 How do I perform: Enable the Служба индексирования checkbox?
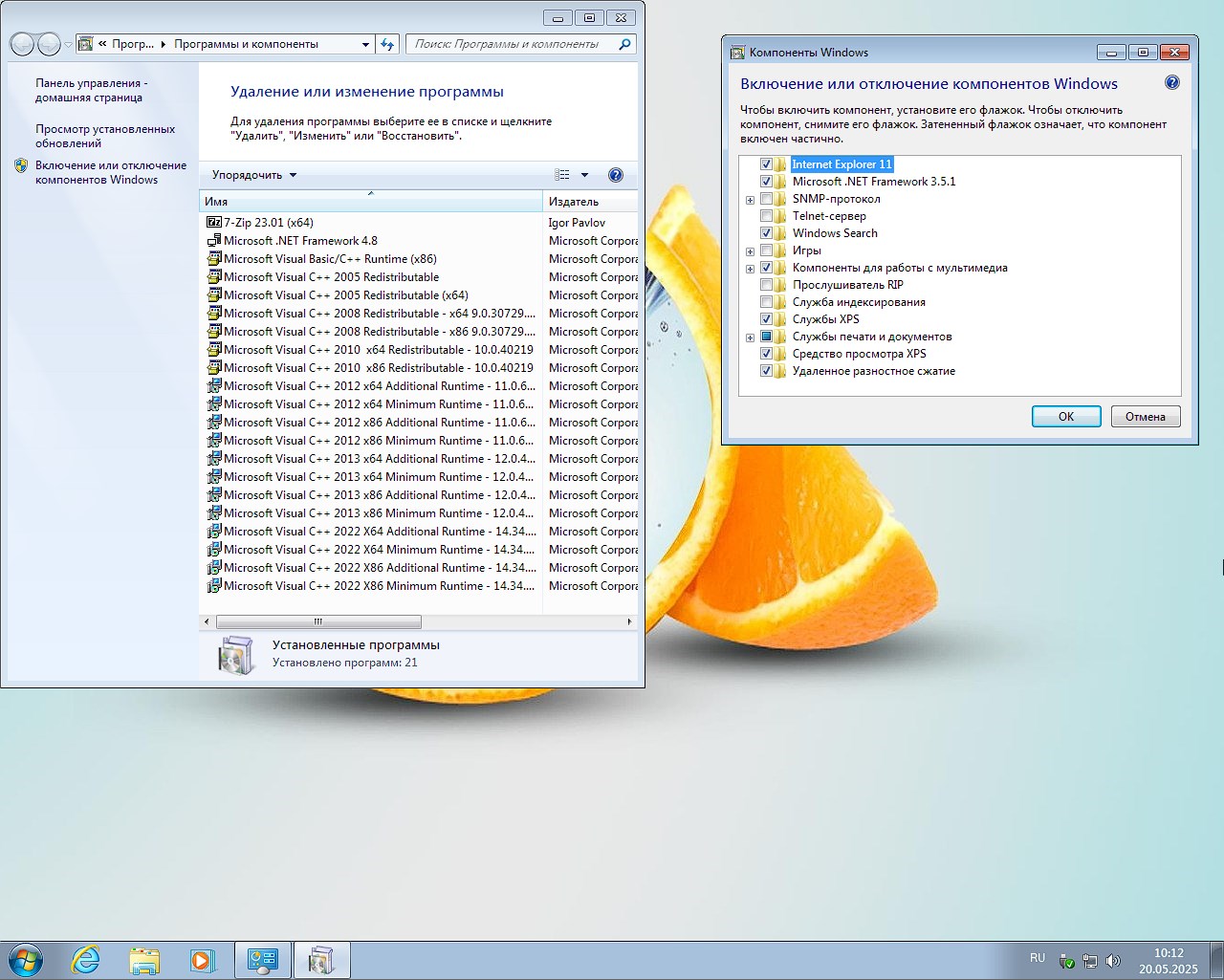click(x=766, y=302)
